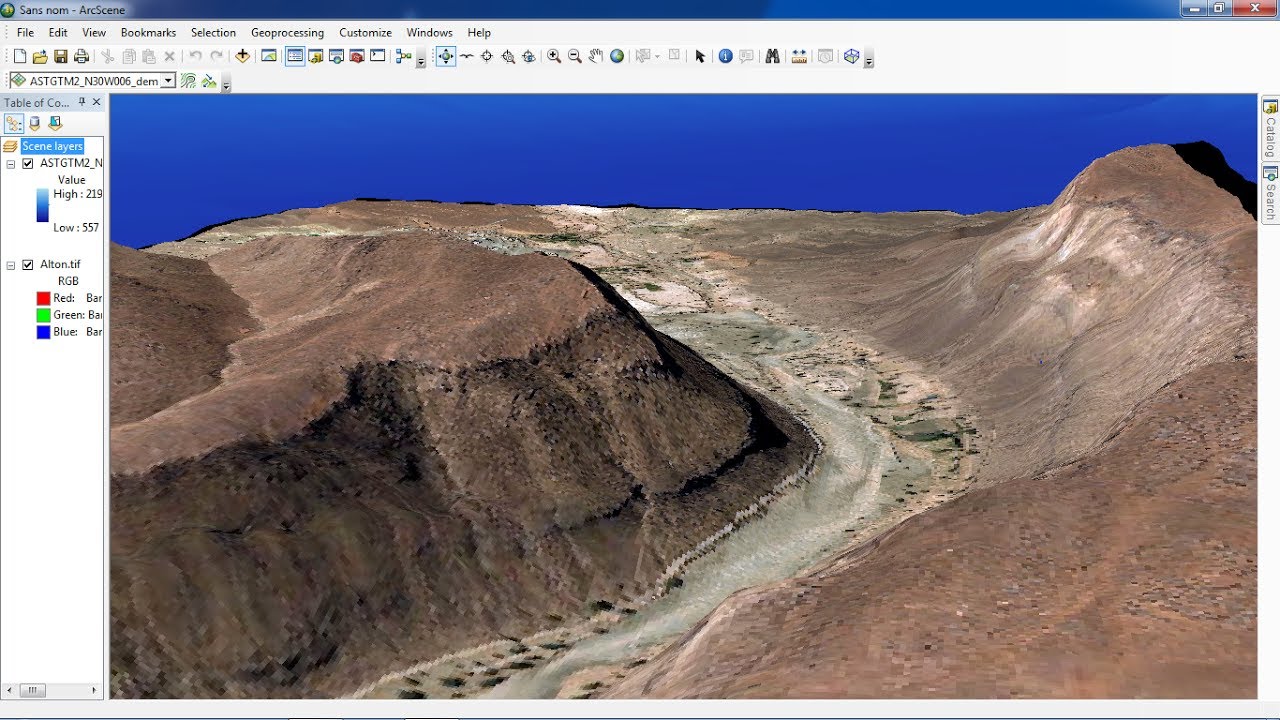Open the Edit menu

coord(58,33)
